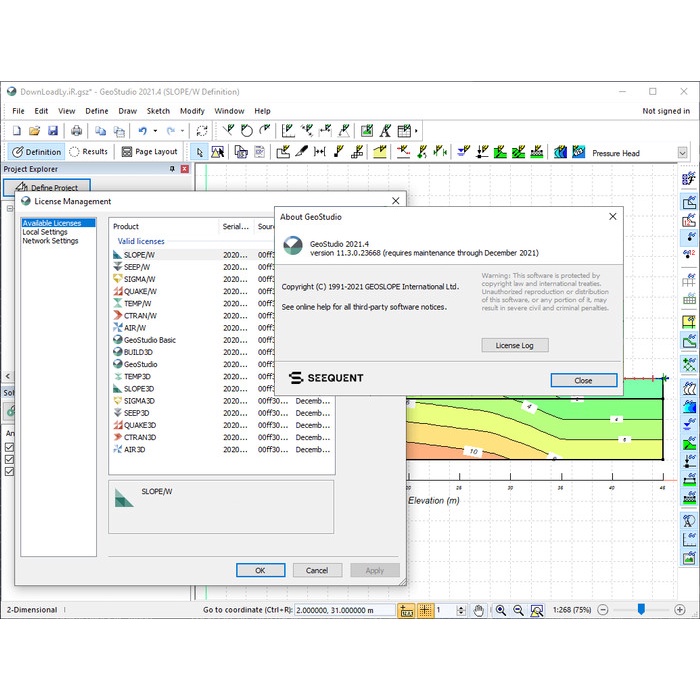Open the Pressure Head dropdown
The height and width of the screenshot is (700, 700).
pyautogui.click(x=682, y=153)
